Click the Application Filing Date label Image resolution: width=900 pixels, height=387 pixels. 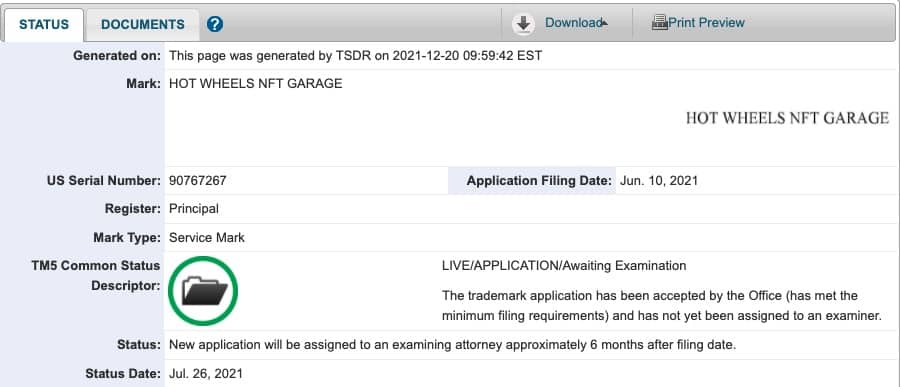(x=539, y=181)
